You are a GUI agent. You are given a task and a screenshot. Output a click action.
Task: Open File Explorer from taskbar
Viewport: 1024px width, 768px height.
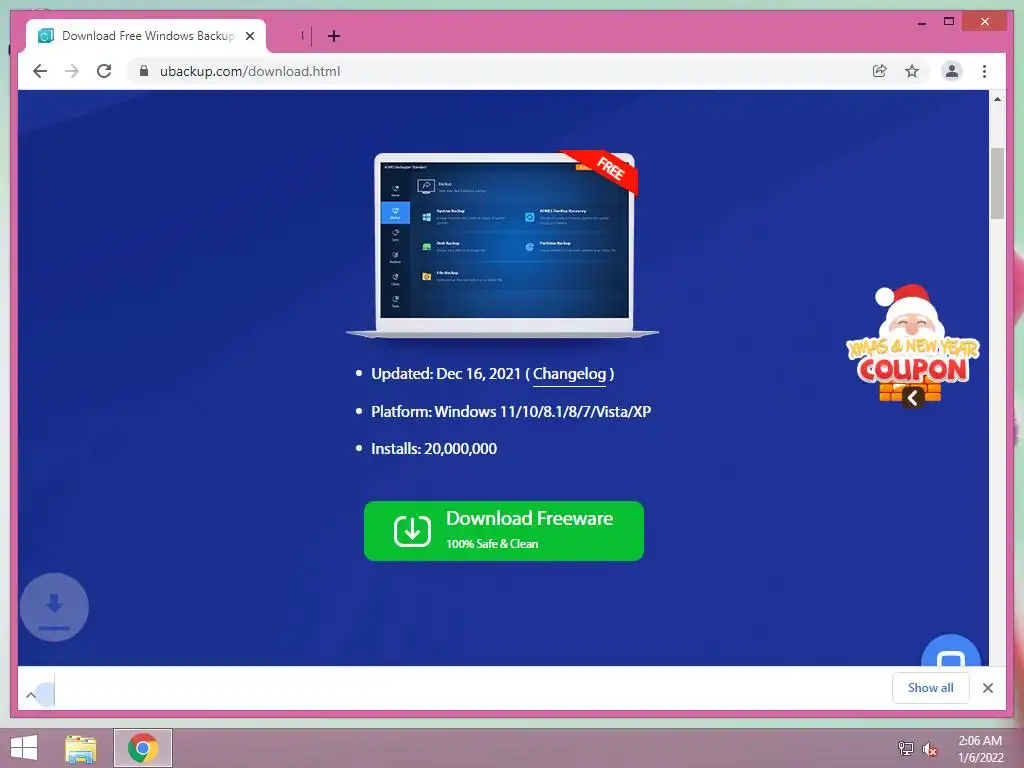(80, 748)
